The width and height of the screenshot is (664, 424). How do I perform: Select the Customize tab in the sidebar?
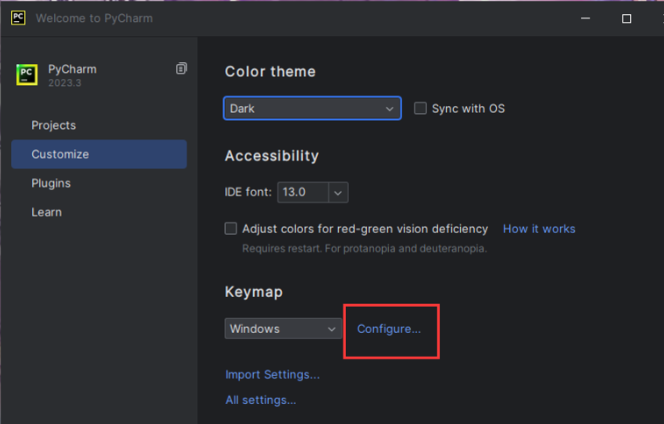60,154
